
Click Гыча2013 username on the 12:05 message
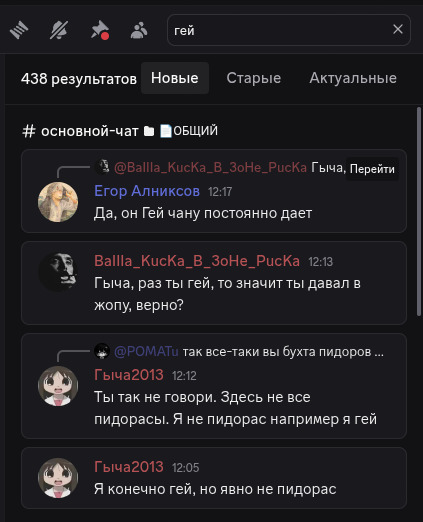[x=129, y=467]
